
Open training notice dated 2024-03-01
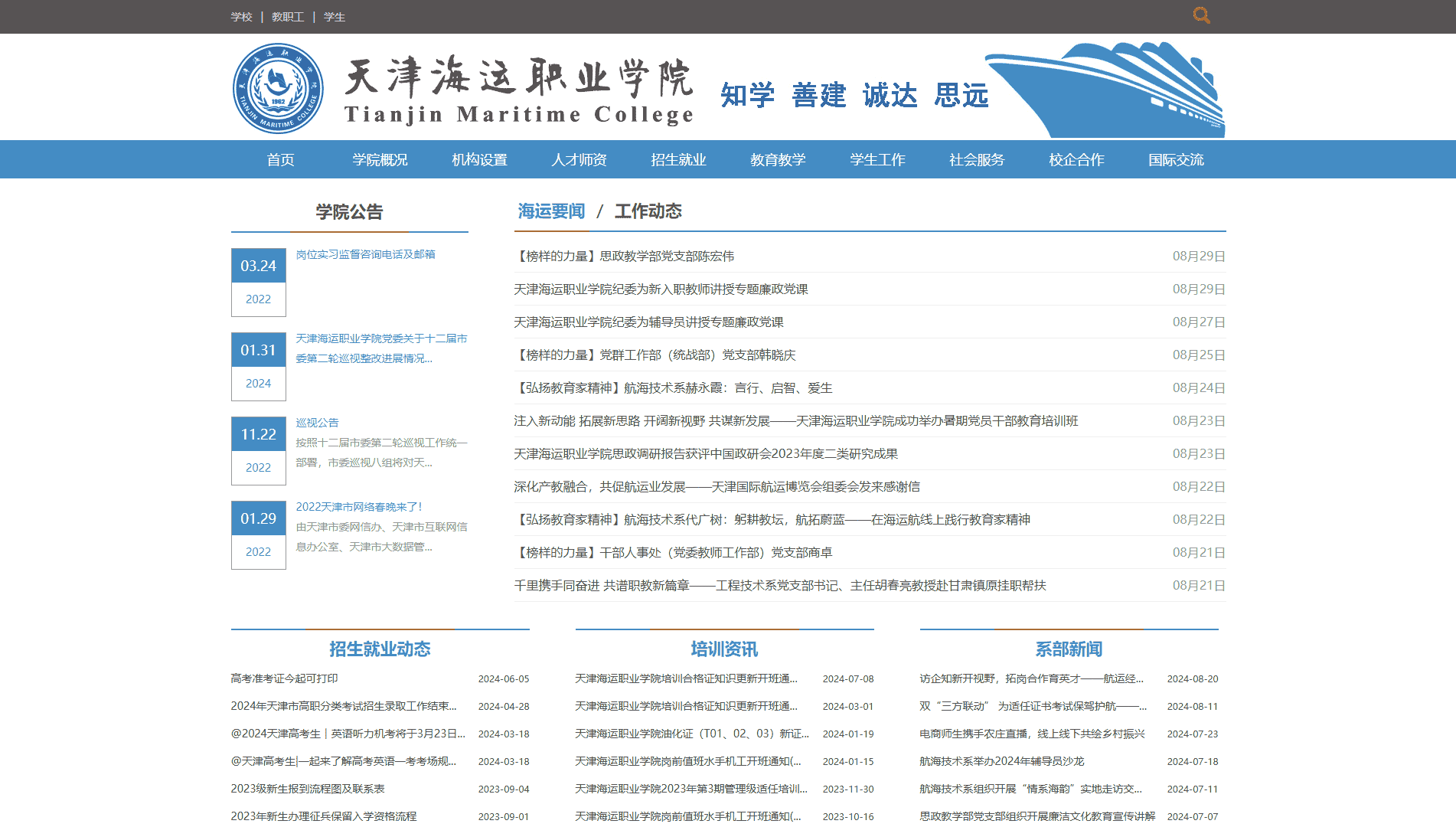point(687,706)
